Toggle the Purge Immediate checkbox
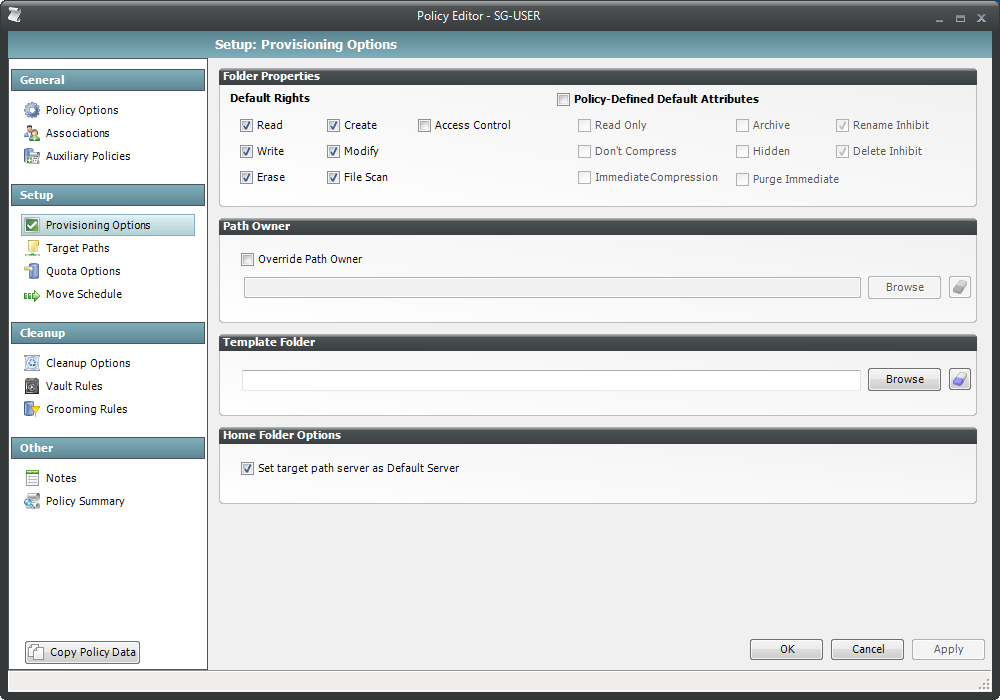Image resolution: width=1000 pixels, height=700 pixels. click(742, 180)
